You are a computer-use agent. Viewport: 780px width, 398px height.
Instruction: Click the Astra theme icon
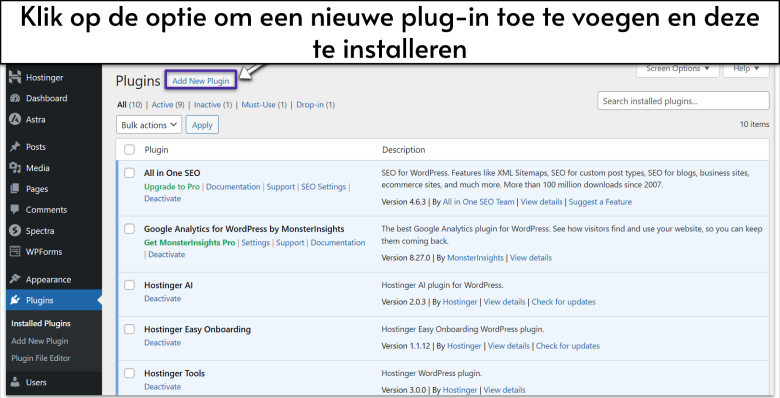(x=15, y=119)
